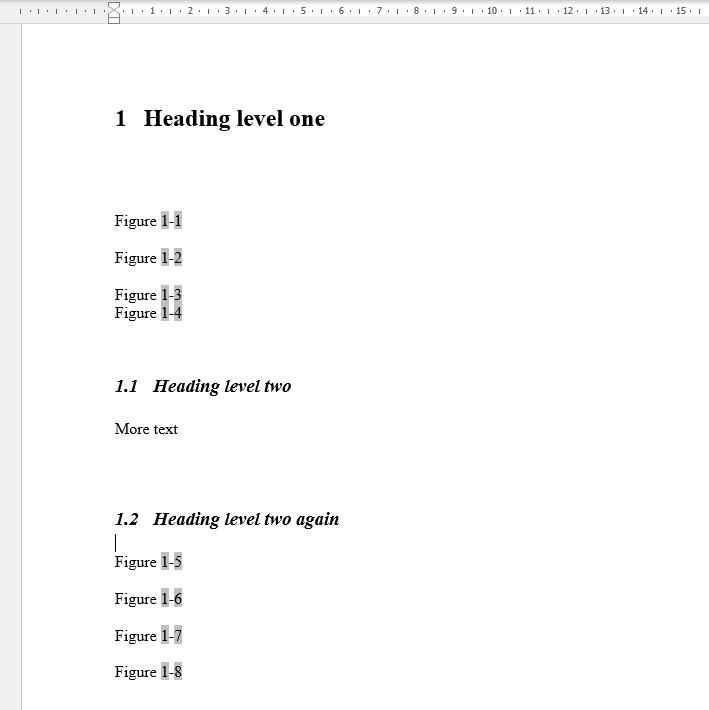Click the first-line indent marker on the ruler
The image size is (709, 710).
pyautogui.click(x=114, y=6)
